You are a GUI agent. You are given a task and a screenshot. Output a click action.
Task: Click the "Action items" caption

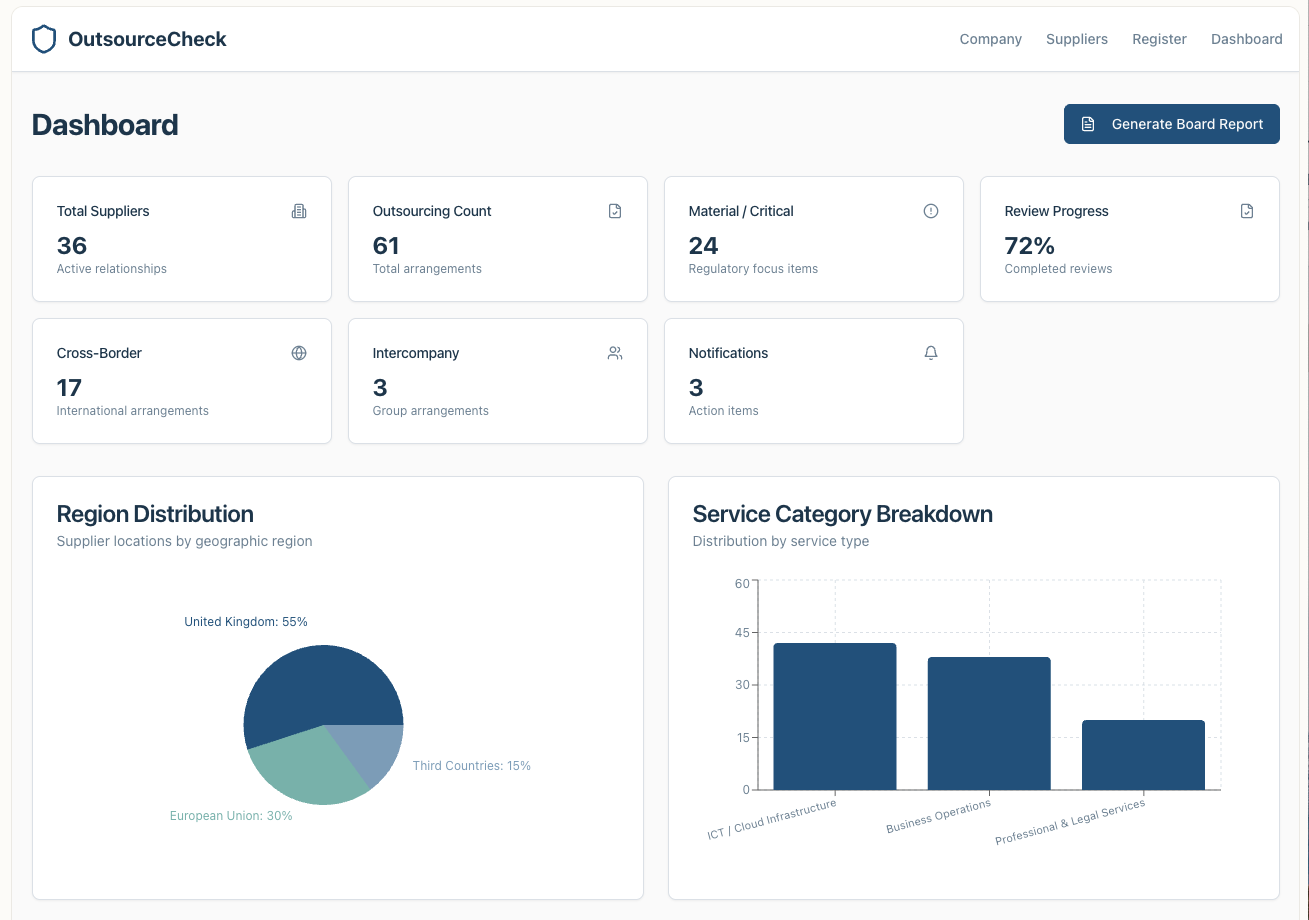click(724, 411)
